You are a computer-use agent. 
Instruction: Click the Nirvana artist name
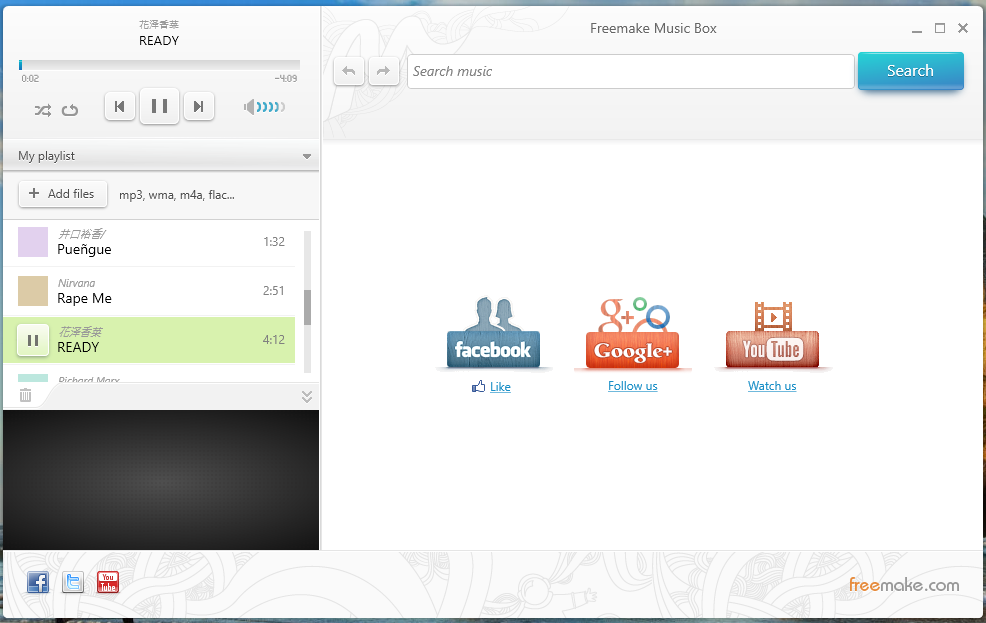point(77,283)
